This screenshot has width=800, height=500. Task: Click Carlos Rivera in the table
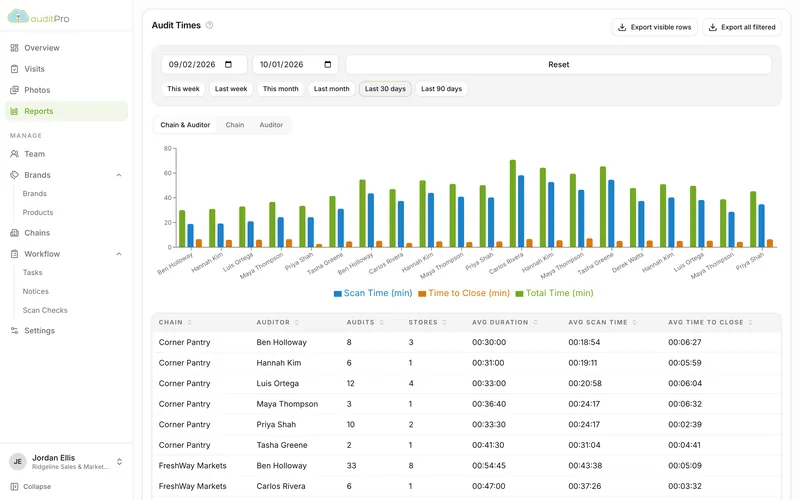click(x=281, y=486)
